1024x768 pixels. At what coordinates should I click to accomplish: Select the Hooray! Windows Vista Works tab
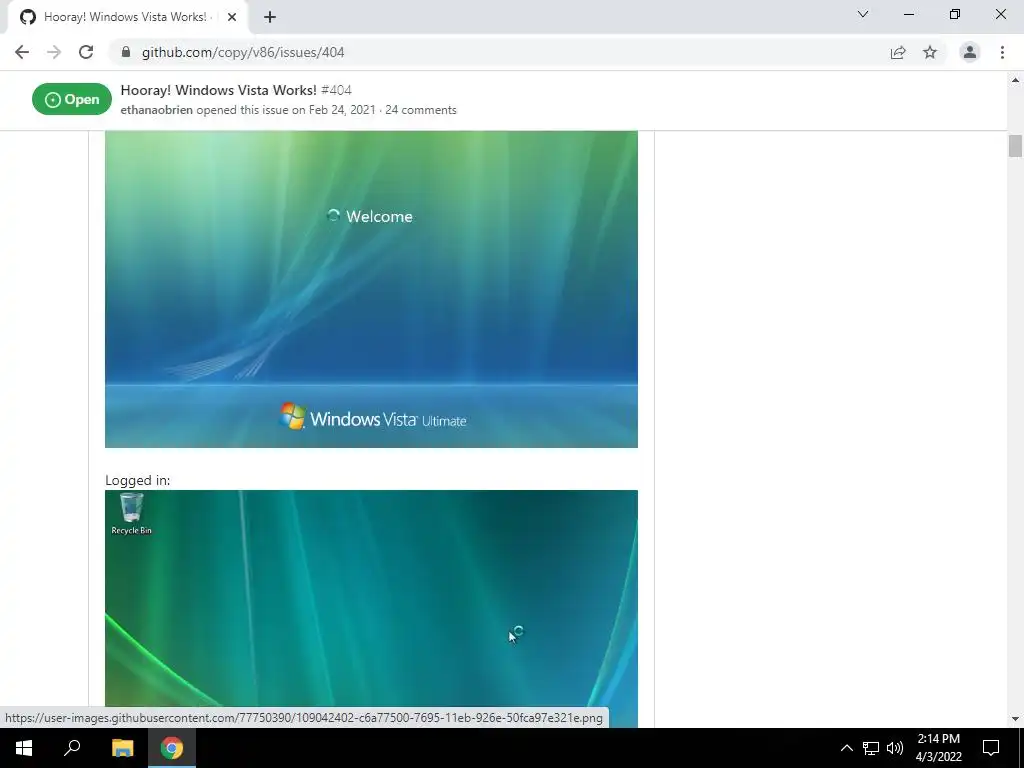tap(128, 18)
